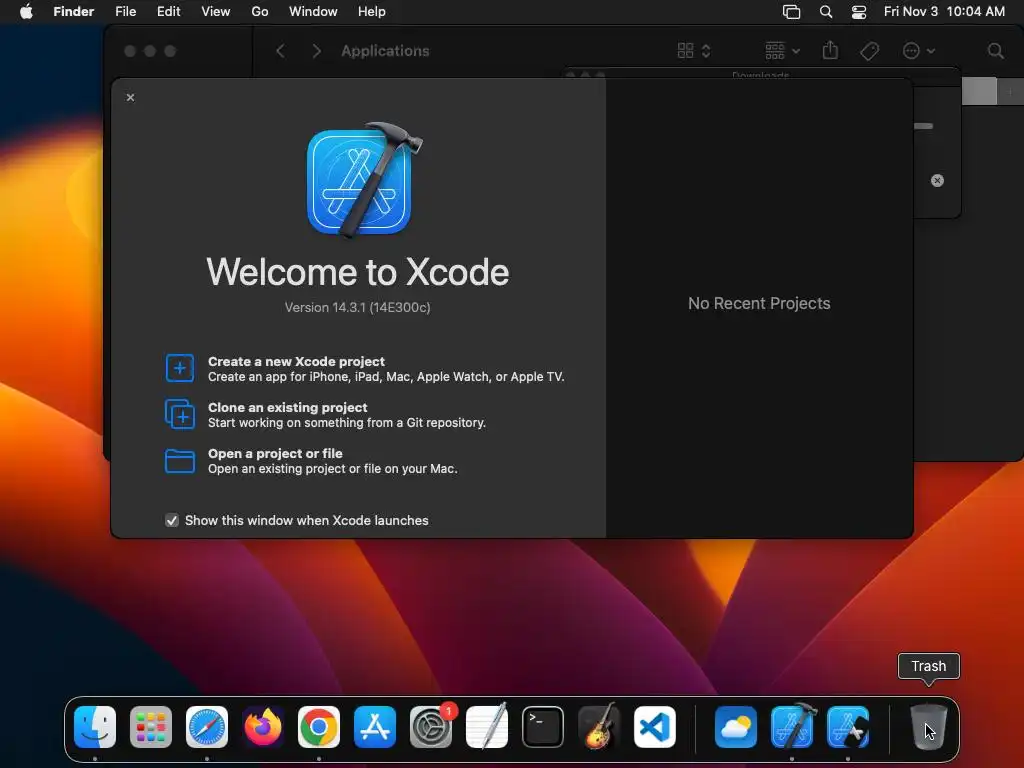Switch icon view mode in Finder toolbar
Screen dimensions: 1024x768
point(694,51)
